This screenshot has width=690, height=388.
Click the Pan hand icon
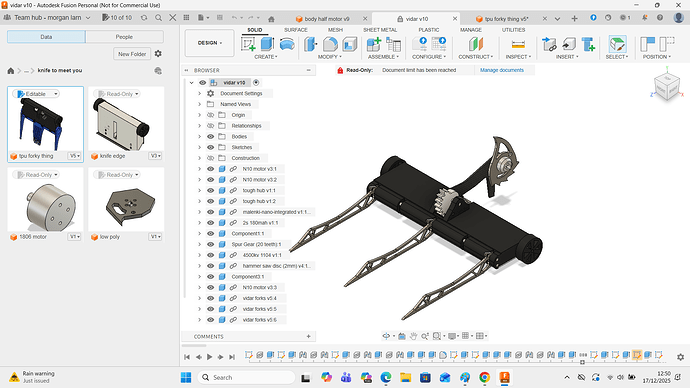(413, 336)
